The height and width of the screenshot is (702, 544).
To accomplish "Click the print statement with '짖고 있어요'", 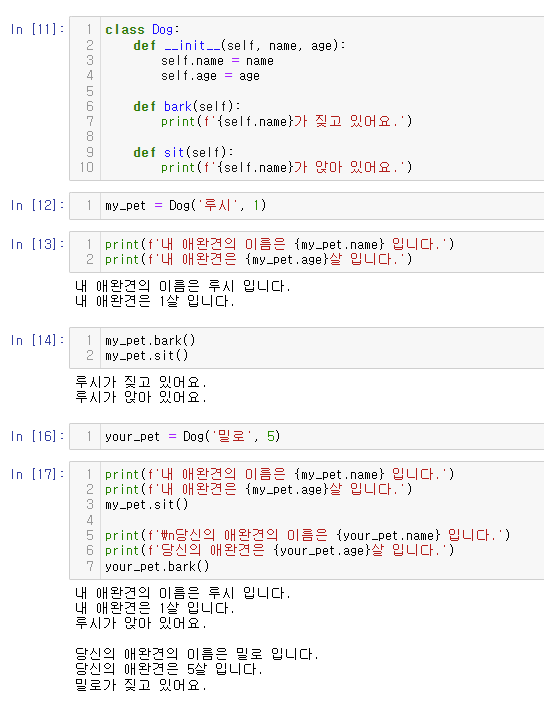I will click(287, 121).
